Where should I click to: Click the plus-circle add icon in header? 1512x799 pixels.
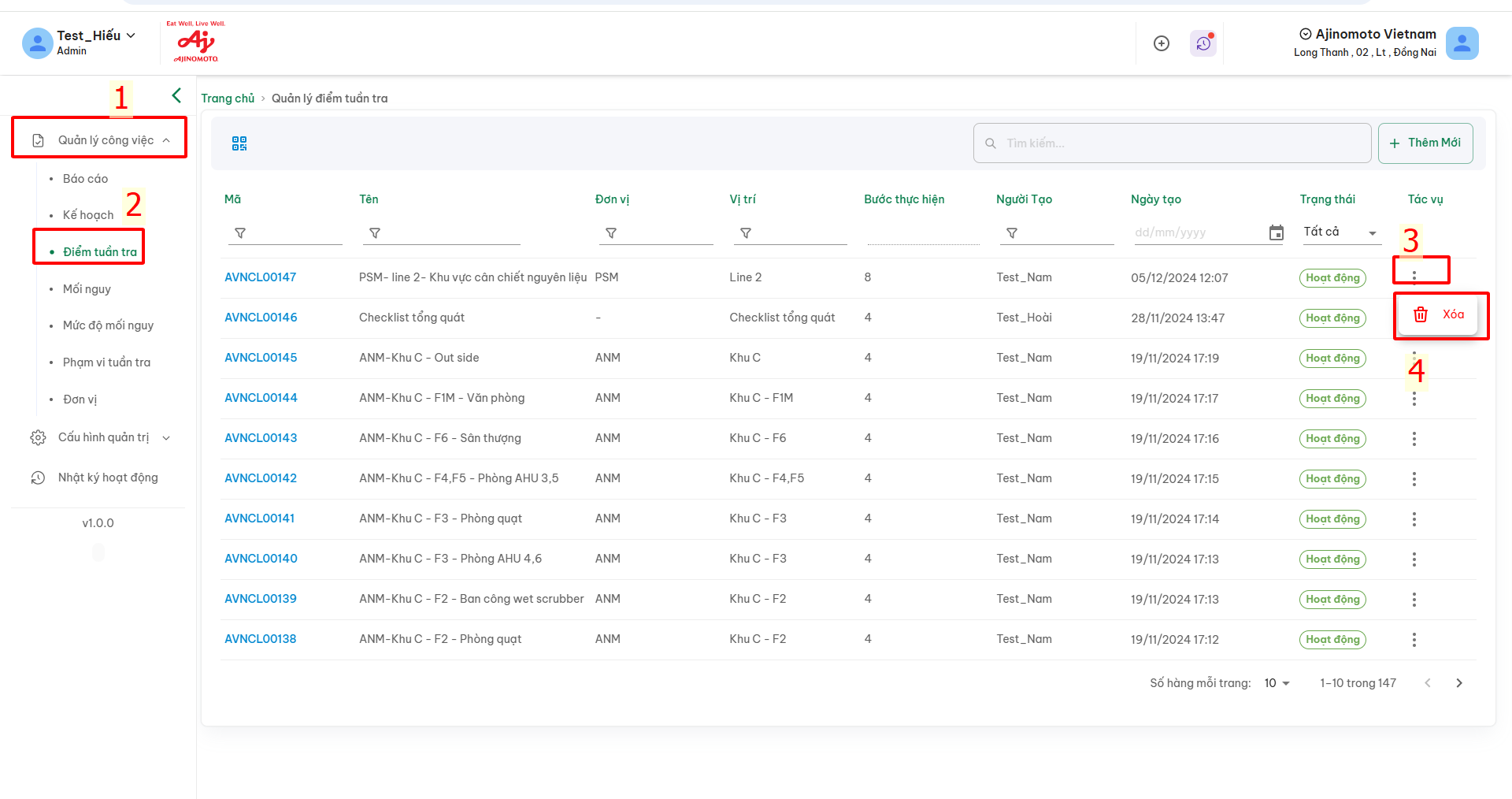point(1162,43)
